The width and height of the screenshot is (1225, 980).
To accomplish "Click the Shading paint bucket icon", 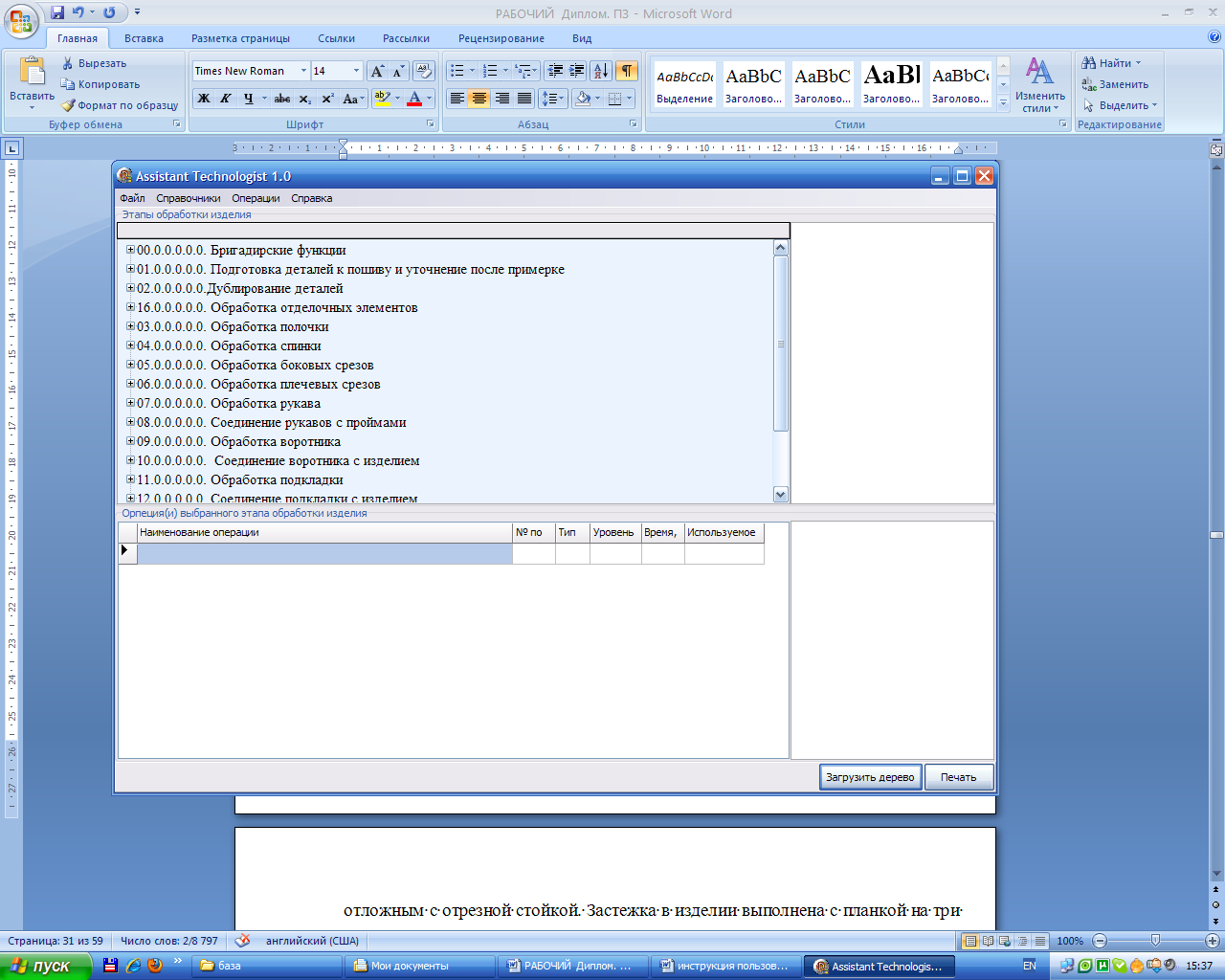I will [x=583, y=99].
